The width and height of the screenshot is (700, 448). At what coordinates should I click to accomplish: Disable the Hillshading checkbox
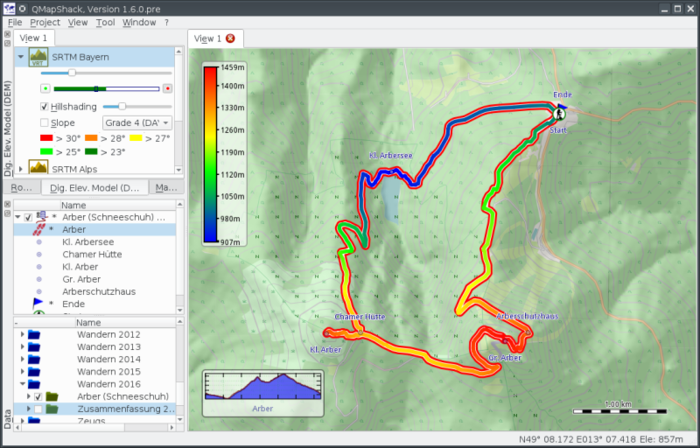(45, 105)
